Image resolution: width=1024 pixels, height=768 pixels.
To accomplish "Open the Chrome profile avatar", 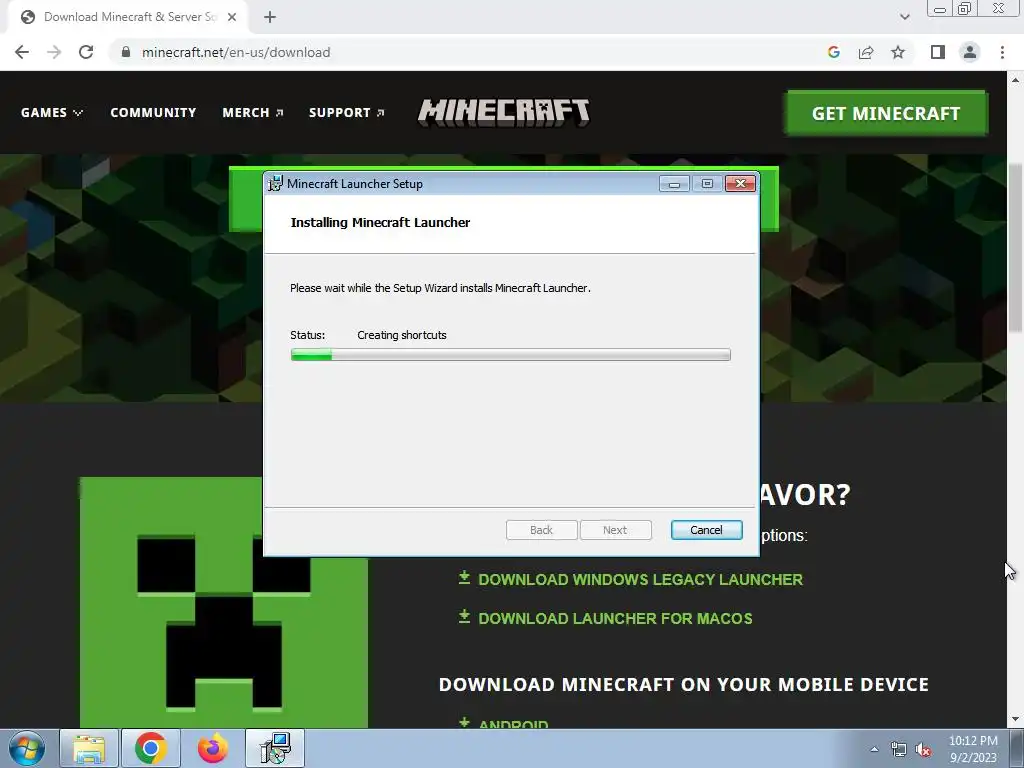I will 970,52.
